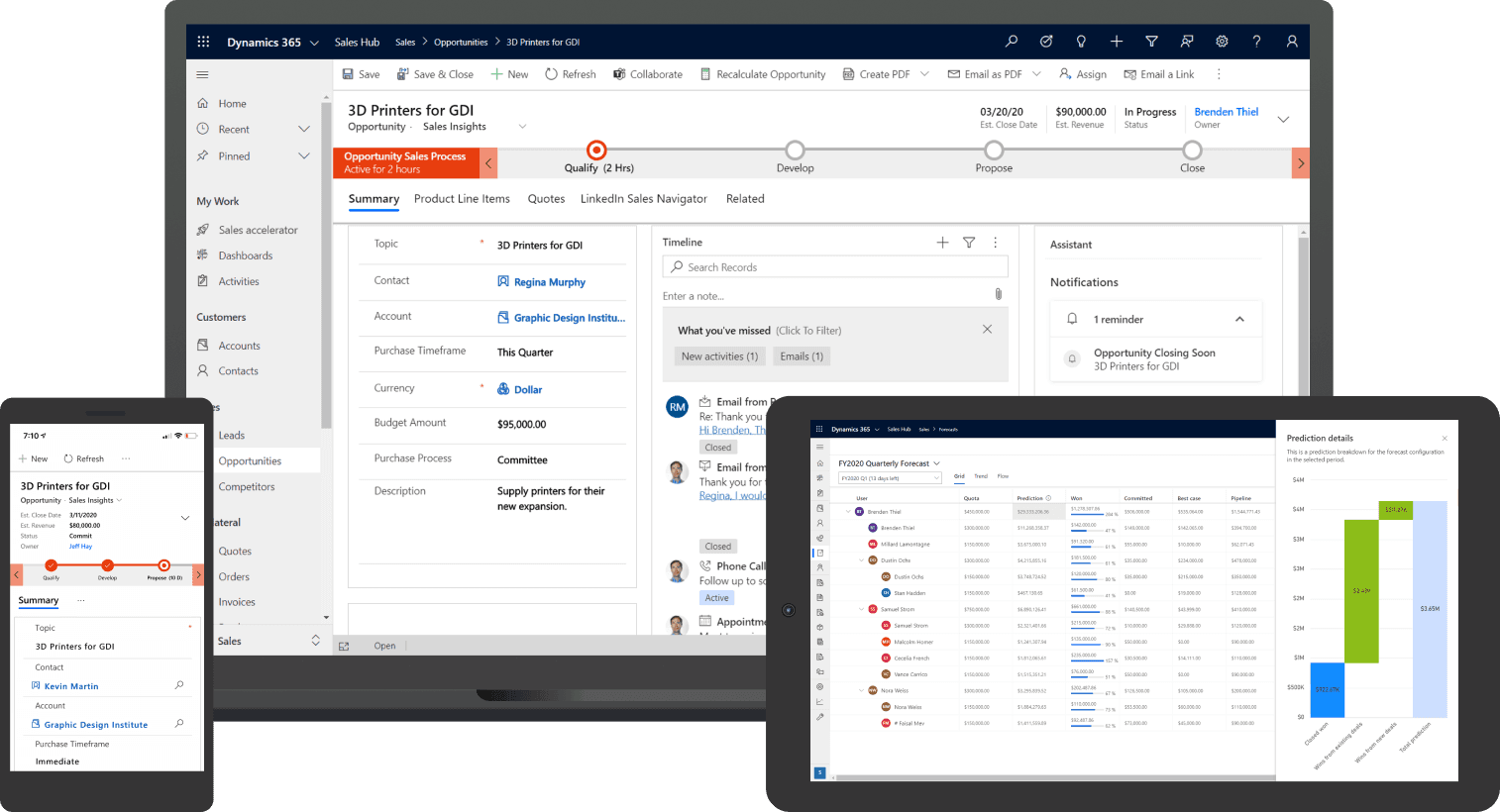Toggle the New activities (1) filter
This screenshot has width=1500, height=812.
pos(719,356)
